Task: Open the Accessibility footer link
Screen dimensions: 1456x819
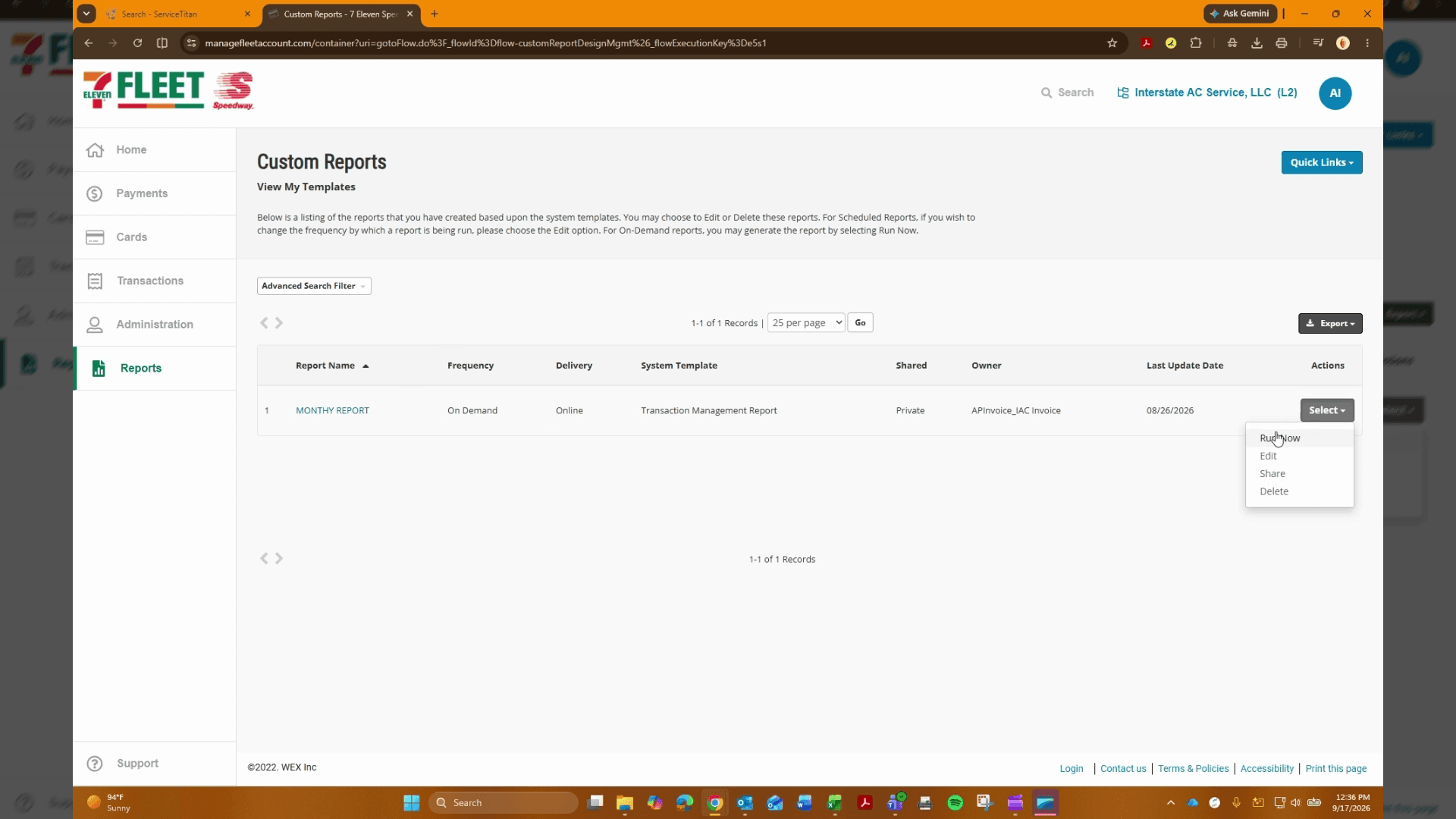Action: [x=1266, y=768]
